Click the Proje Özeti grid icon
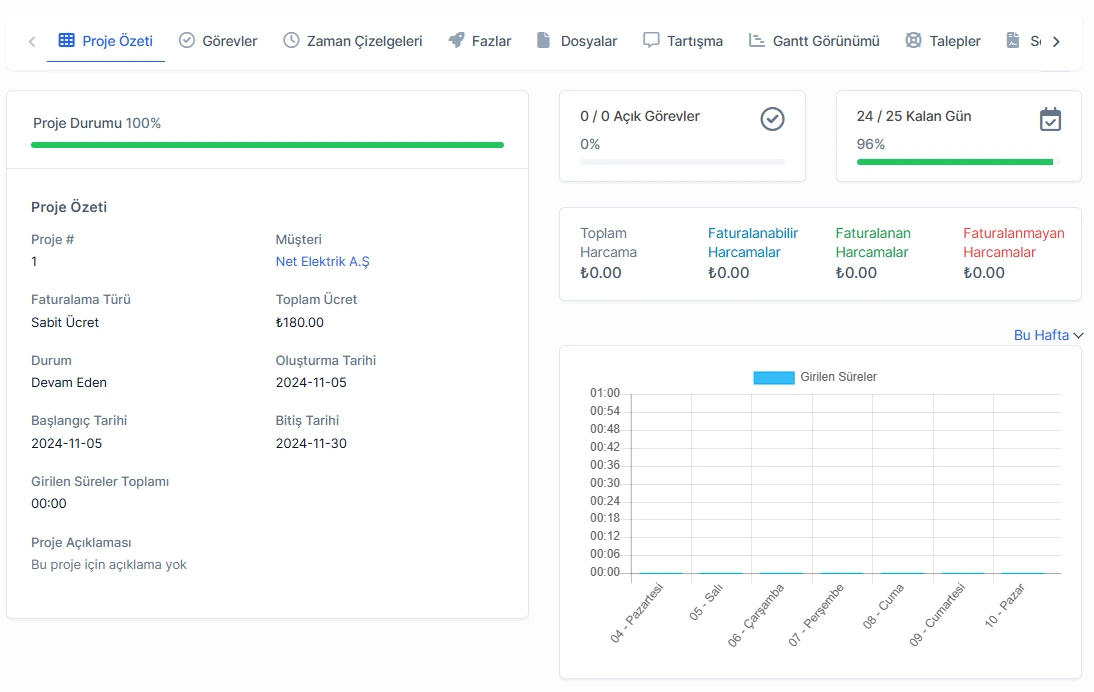Viewport: 1094px width, 692px height. pos(66,40)
